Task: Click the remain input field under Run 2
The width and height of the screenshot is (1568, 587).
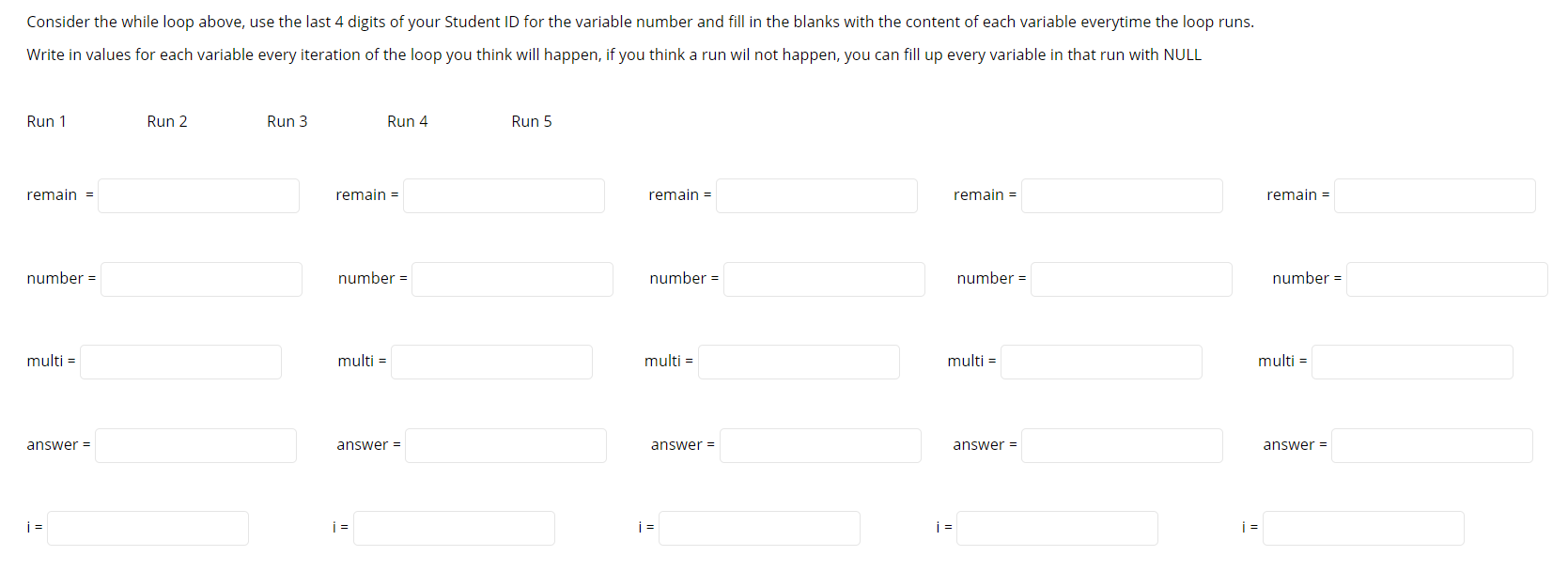Action: [504, 195]
